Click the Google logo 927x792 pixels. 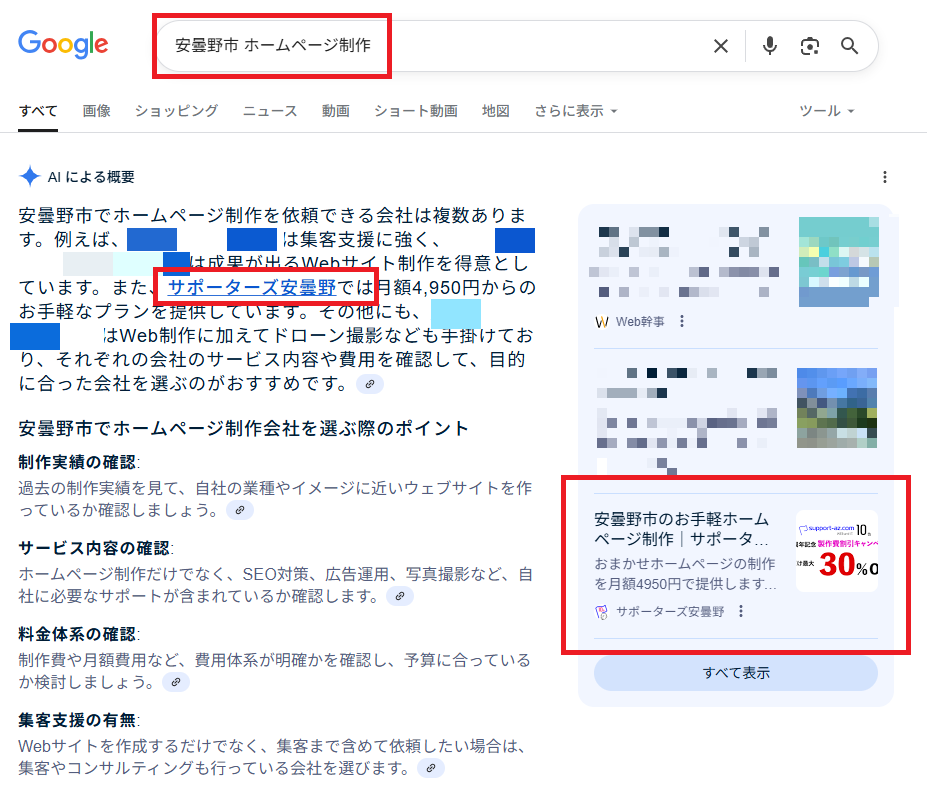(x=63, y=44)
